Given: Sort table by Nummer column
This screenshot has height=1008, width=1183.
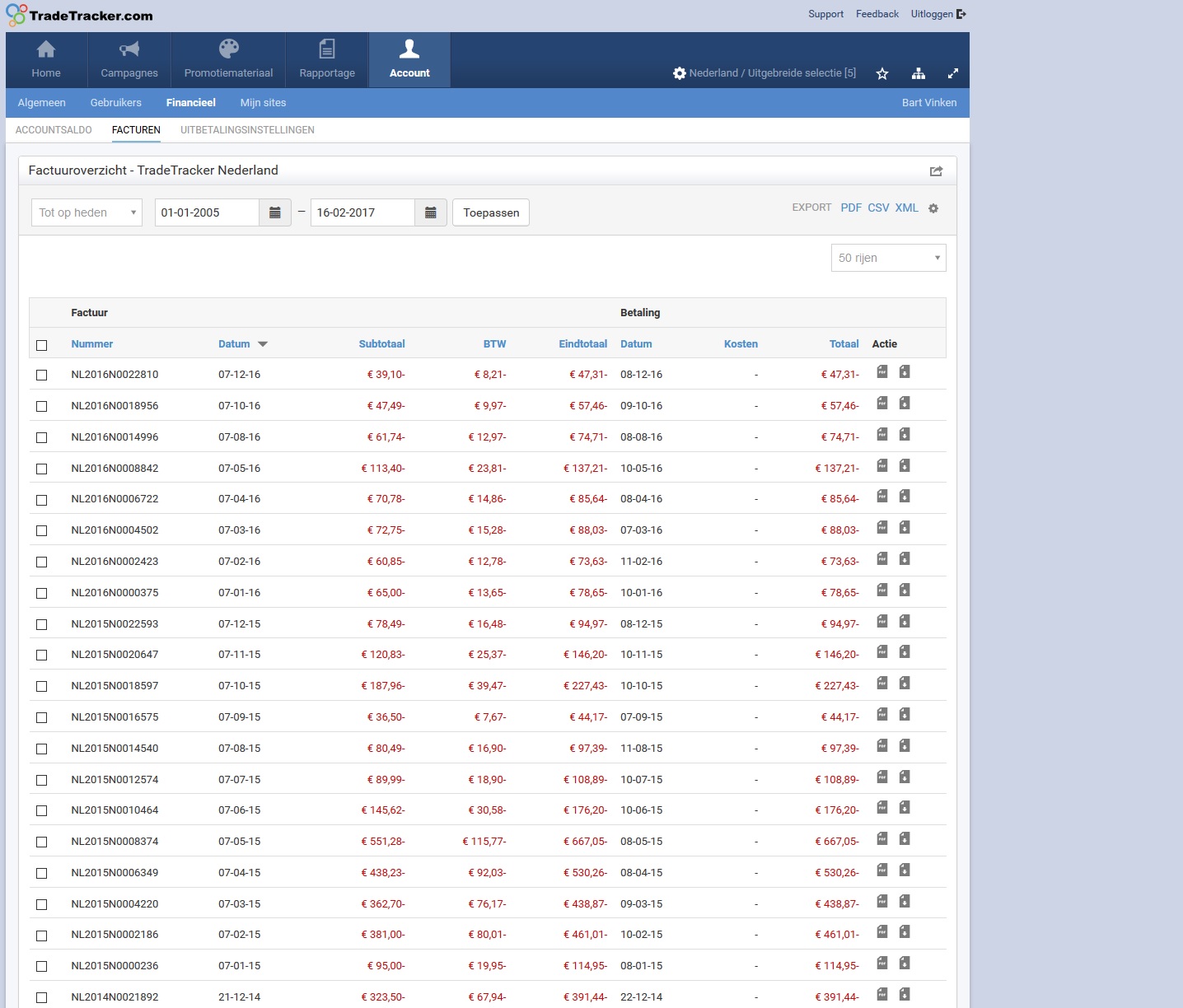Looking at the screenshot, I should pos(92,344).
